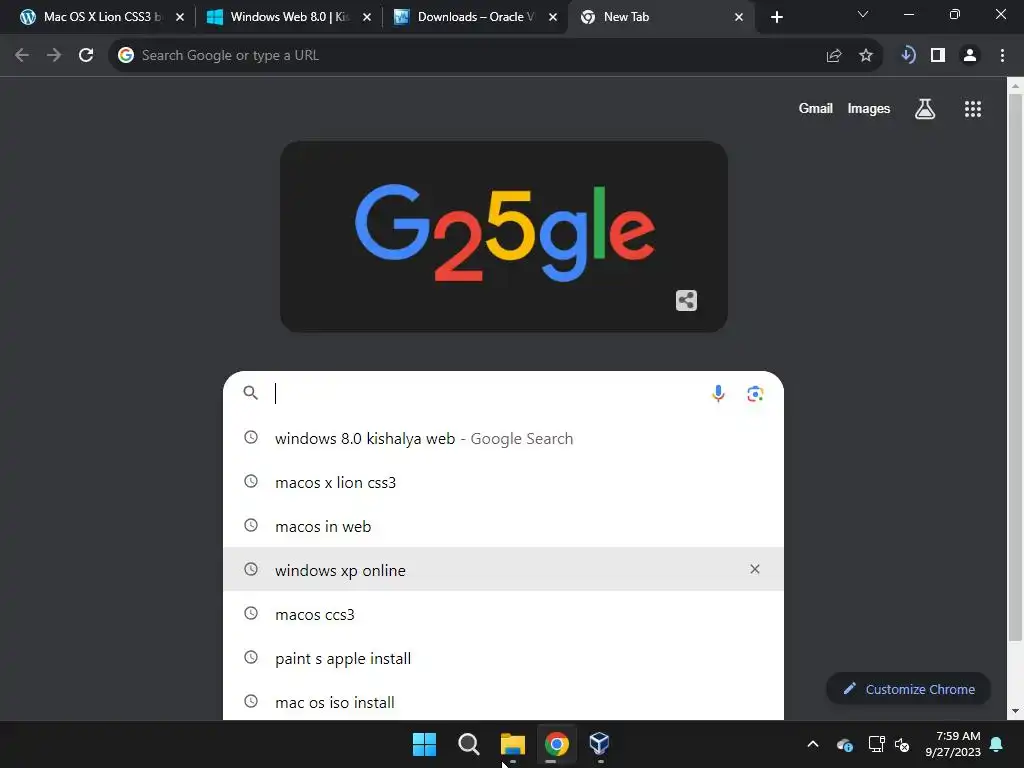Click the scrollbar down arrow
The width and height of the screenshot is (1024, 768).
click(x=1015, y=711)
